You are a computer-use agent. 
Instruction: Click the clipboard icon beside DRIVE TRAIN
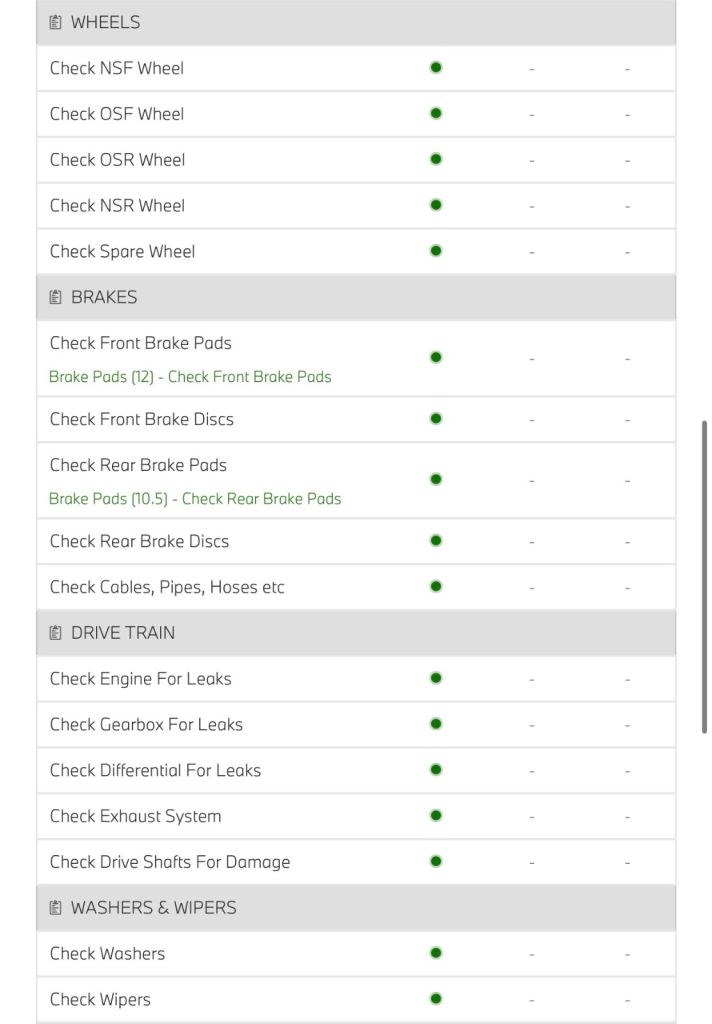pos(56,633)
